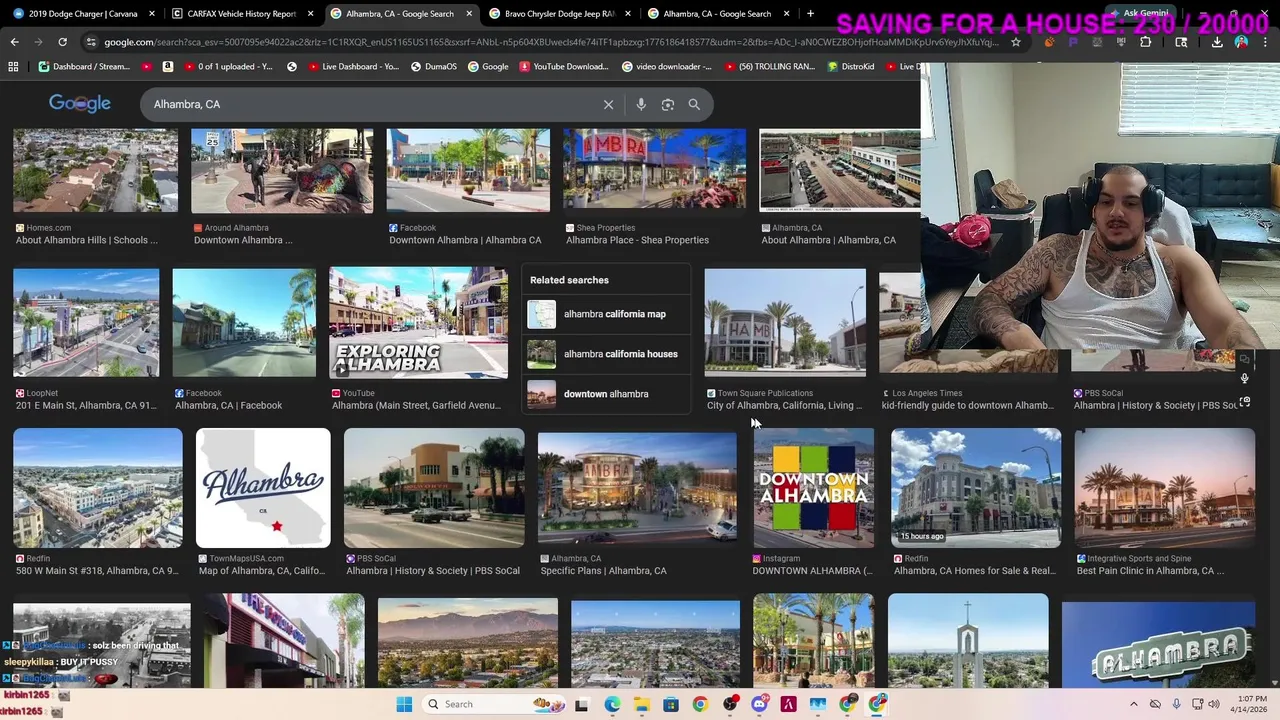The width and height of the screenshot is (1280, 720).
Task: Click '580 W Main St #318, Alhambra, CA' caption
Action: 97,571
